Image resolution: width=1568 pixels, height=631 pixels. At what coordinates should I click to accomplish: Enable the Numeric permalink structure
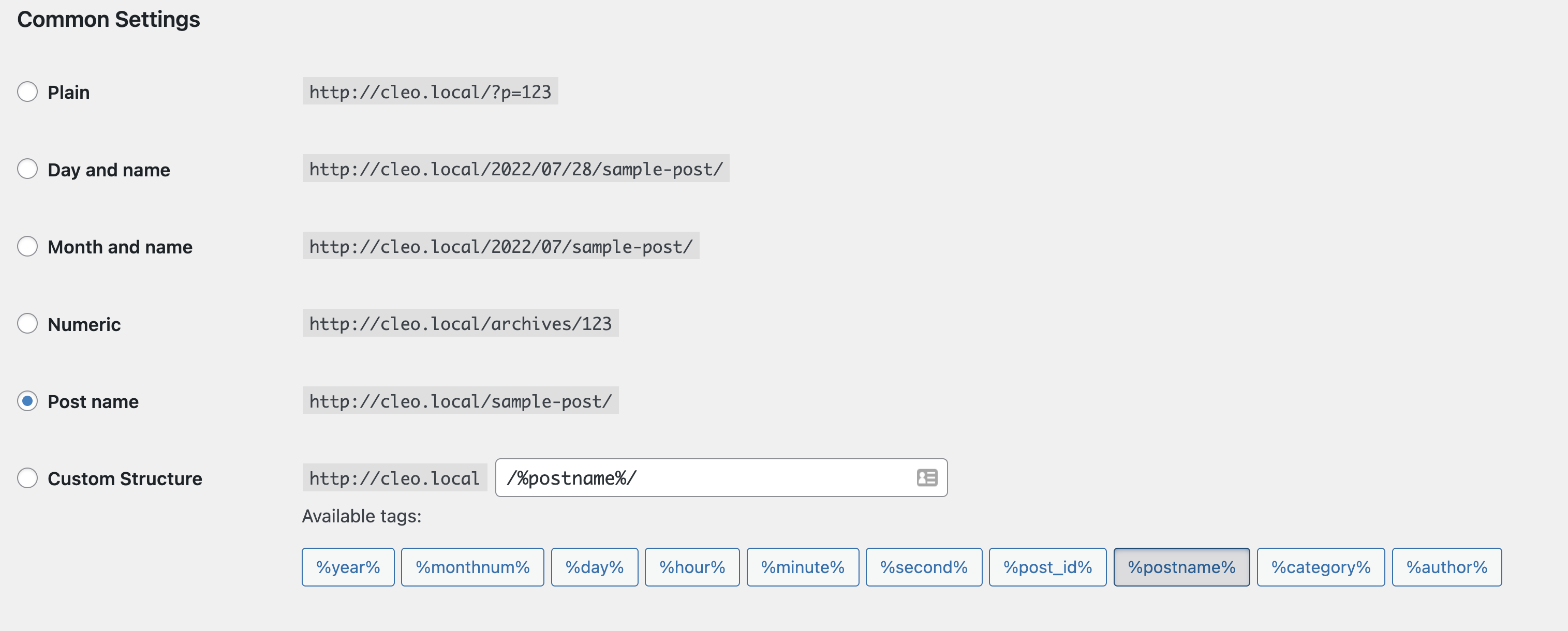point(27,324)
